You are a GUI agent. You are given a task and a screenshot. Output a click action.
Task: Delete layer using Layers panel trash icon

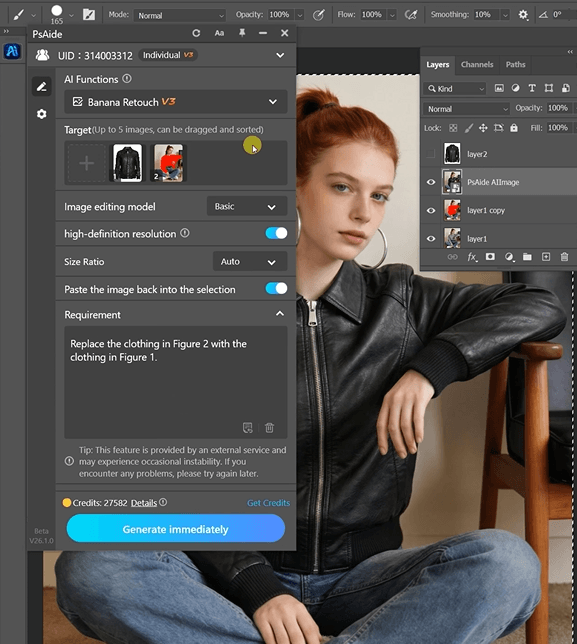tap(564, 257)
